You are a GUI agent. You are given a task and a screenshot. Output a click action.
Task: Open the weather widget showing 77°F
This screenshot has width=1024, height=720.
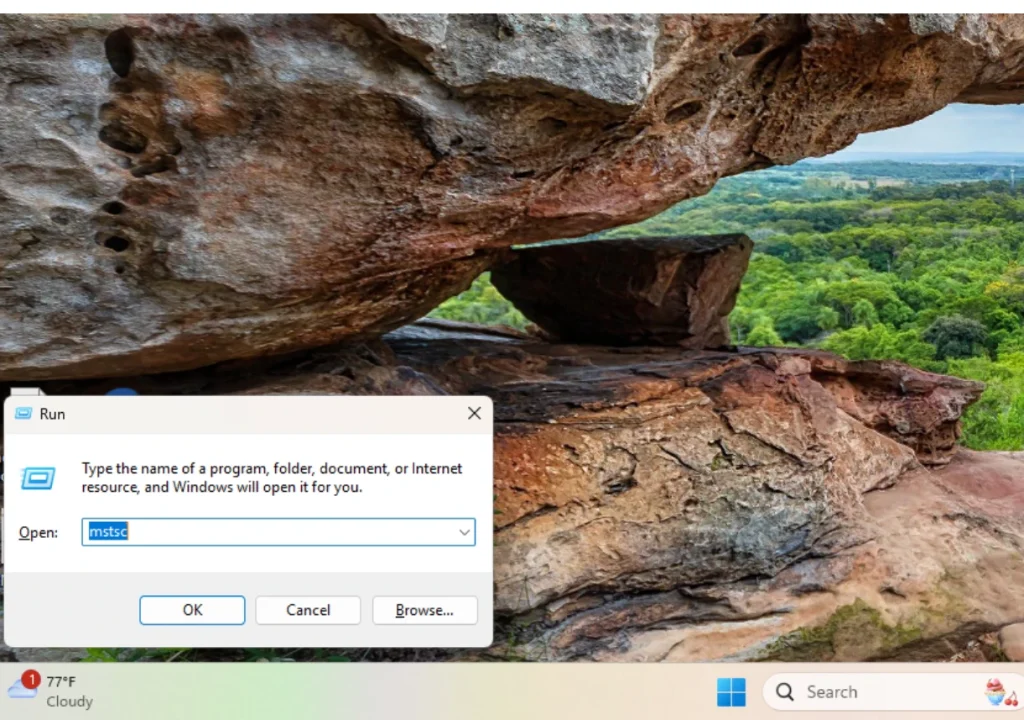tap(50, 691)
